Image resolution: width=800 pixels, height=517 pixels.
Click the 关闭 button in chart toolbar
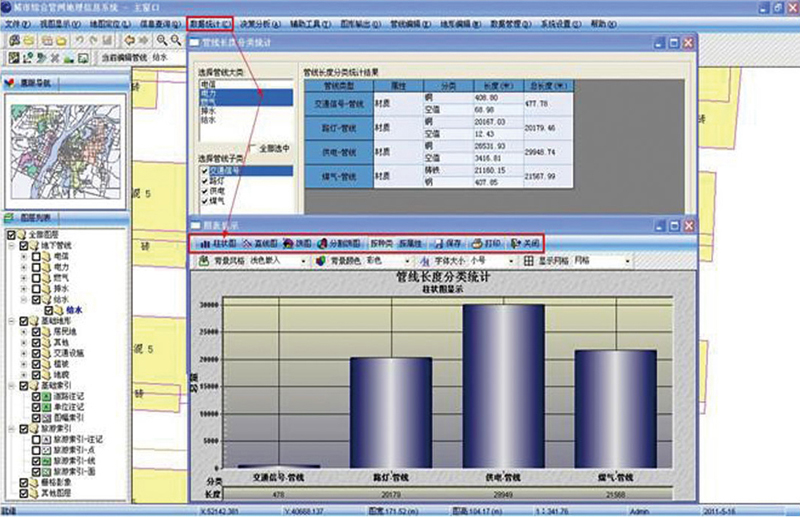[524, 244]
